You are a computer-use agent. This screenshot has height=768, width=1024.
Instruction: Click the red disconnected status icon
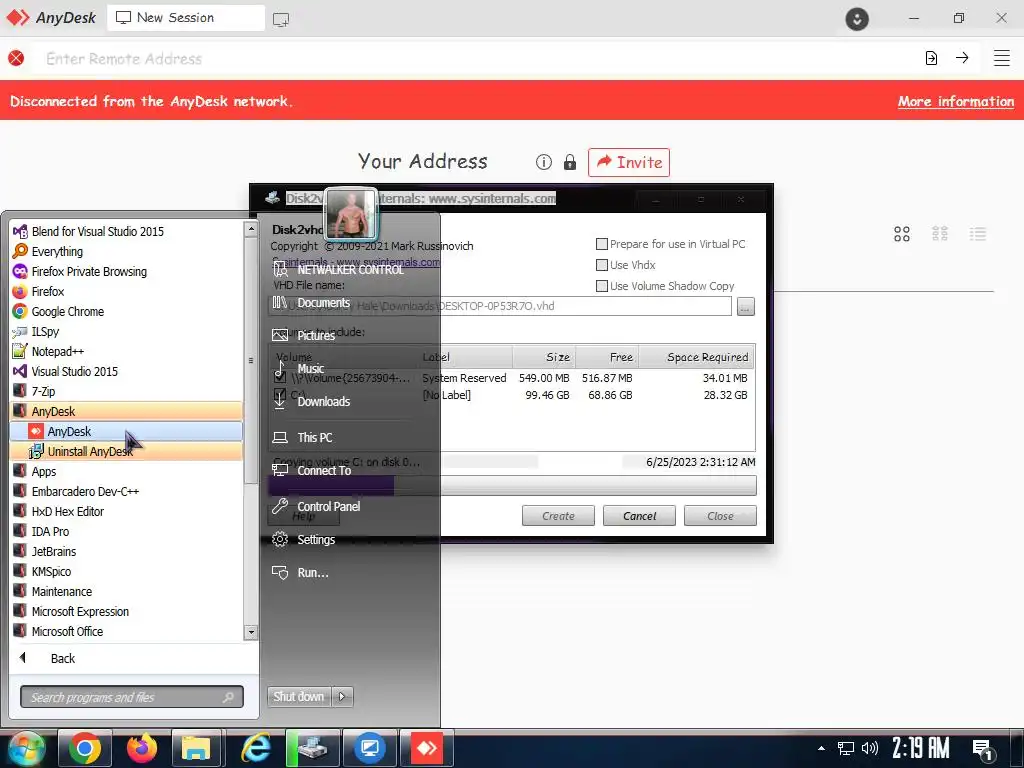pyautogui.click(x=16, y=58)
